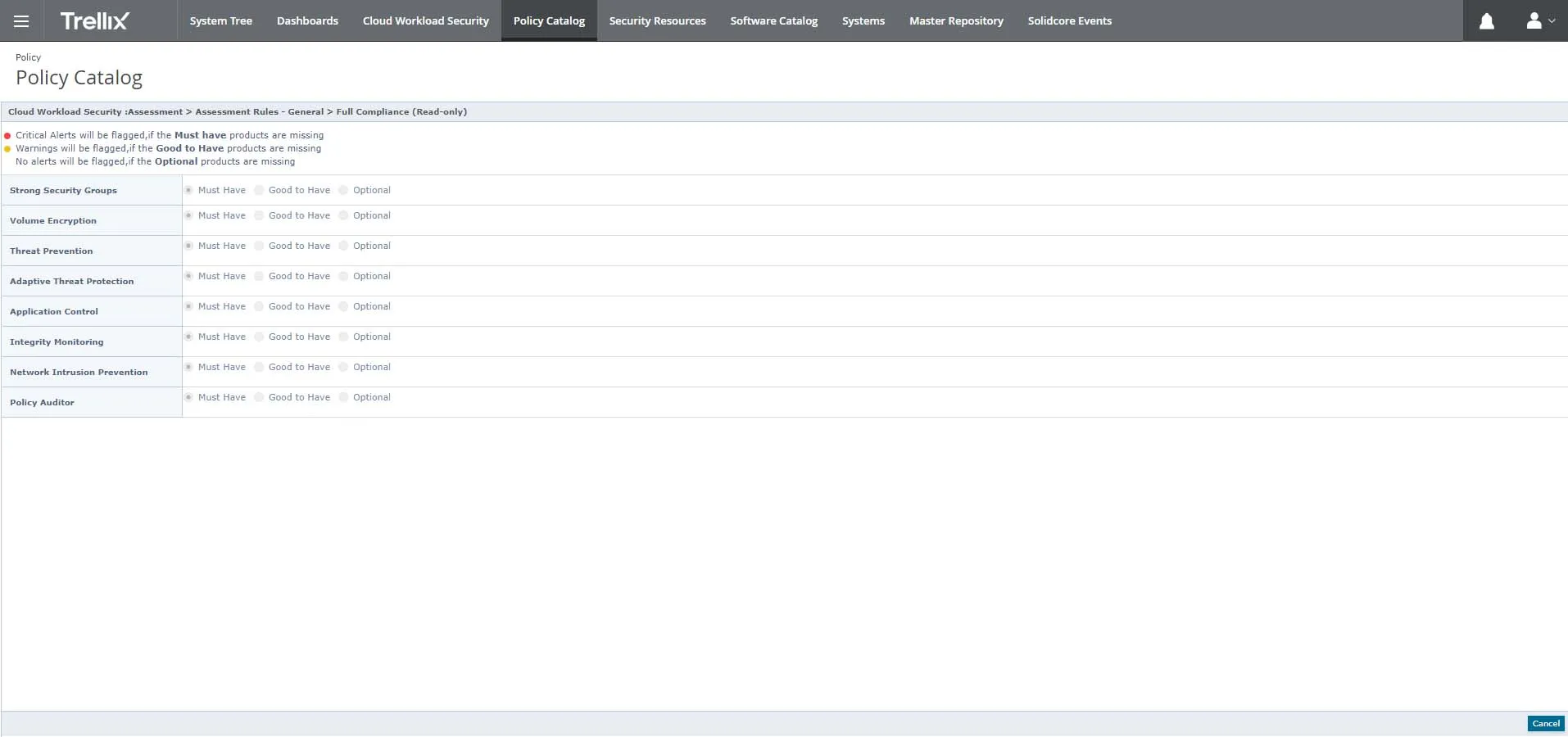The width and height of the screenshot is (1568, 737).
Task: Select Must Have for Threat Prevention
Action: tap(188, 246)
